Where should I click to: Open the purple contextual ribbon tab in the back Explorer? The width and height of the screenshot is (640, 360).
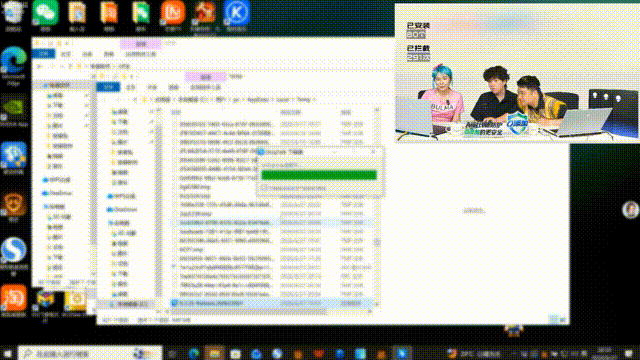click(x=140, y=44)
